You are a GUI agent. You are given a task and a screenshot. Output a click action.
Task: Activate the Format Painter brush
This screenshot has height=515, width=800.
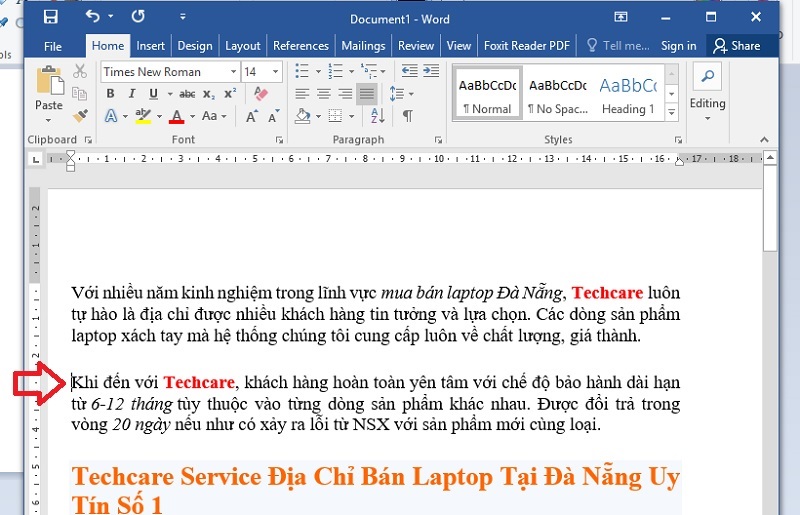click(80, 116)
